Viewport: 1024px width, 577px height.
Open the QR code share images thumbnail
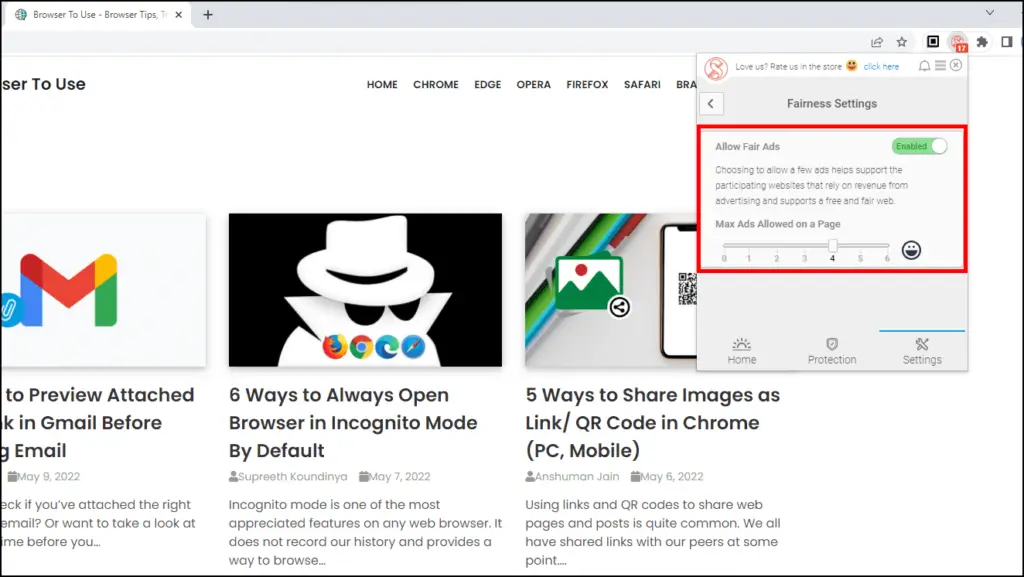(x=611, y=290)
